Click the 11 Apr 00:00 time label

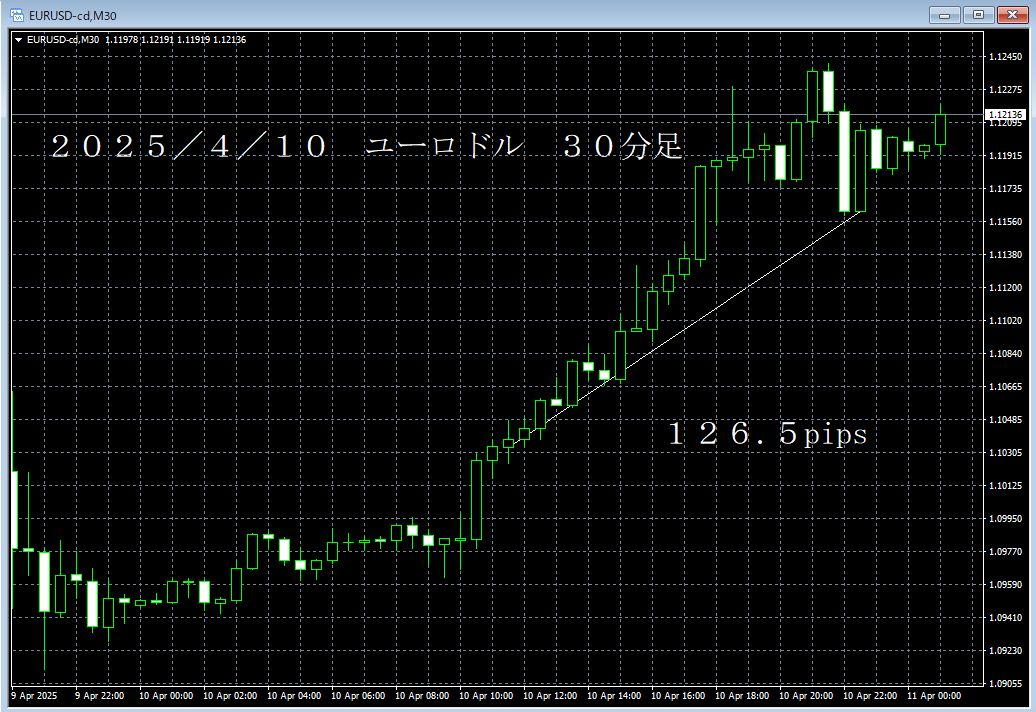934,695
